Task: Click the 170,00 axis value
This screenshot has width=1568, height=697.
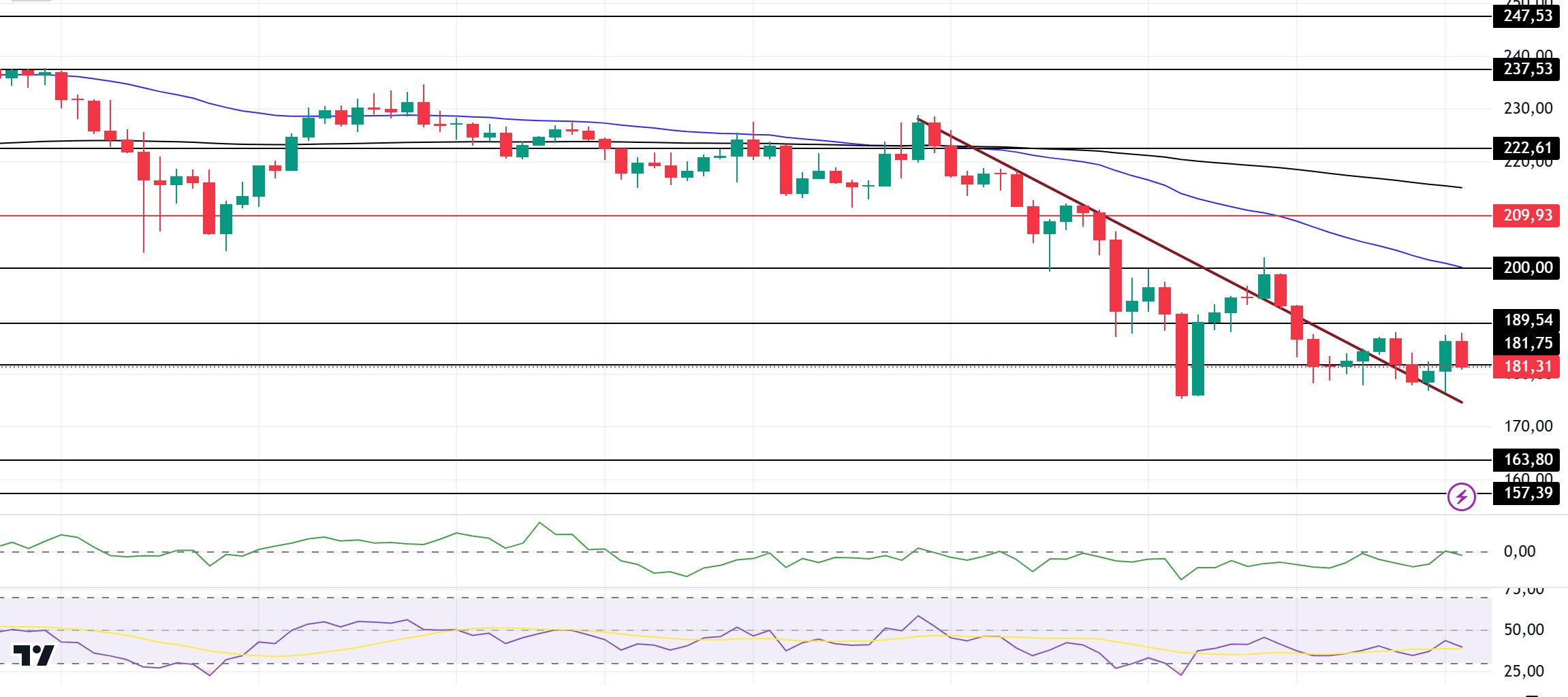Action: pyautogui.click(x=1528, y=426)
